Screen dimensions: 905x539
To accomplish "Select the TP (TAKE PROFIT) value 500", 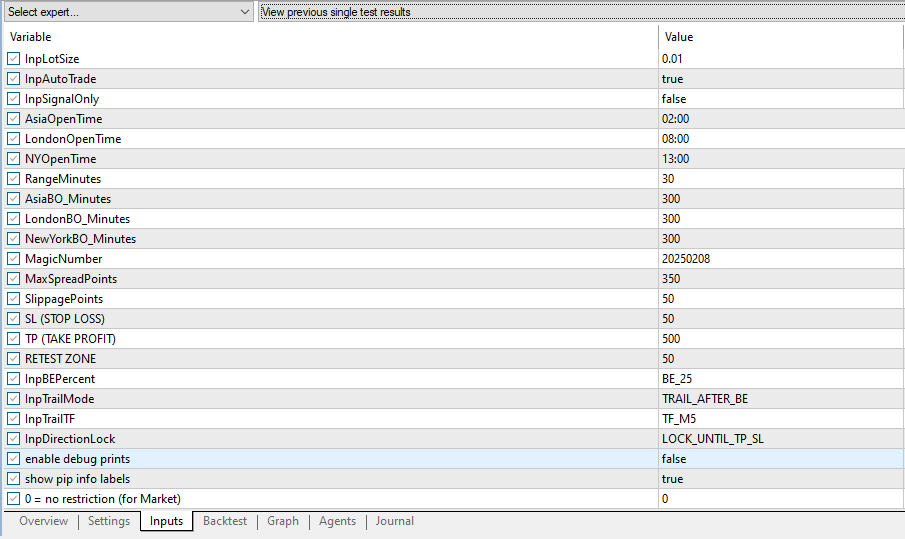I will pyautogui.click(x=671, y=339).
